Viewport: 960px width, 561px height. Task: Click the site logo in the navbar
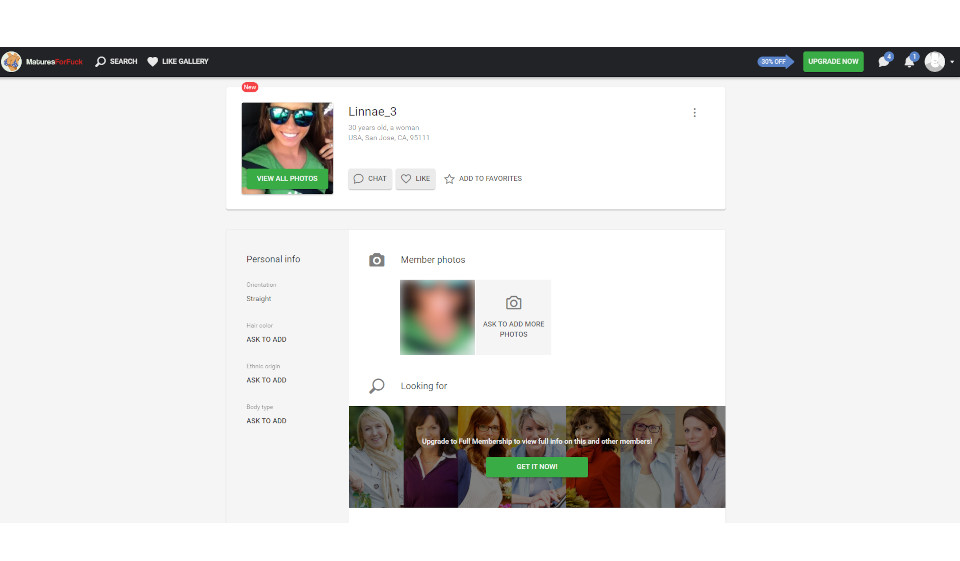[43, 62]
